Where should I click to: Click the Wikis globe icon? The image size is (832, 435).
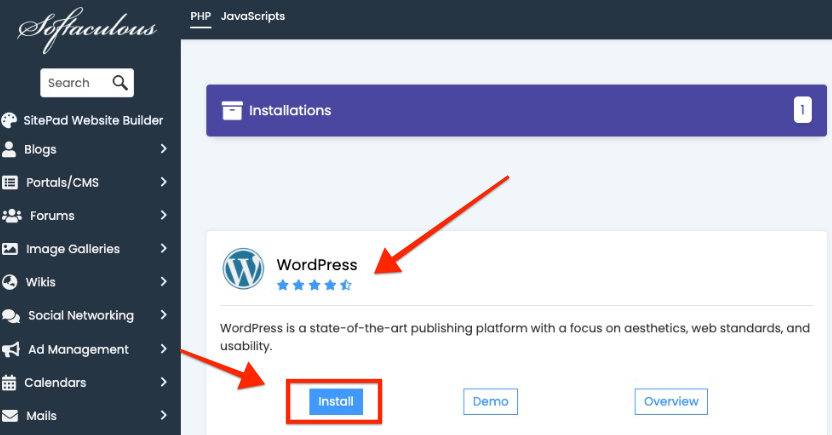point(10,282)
